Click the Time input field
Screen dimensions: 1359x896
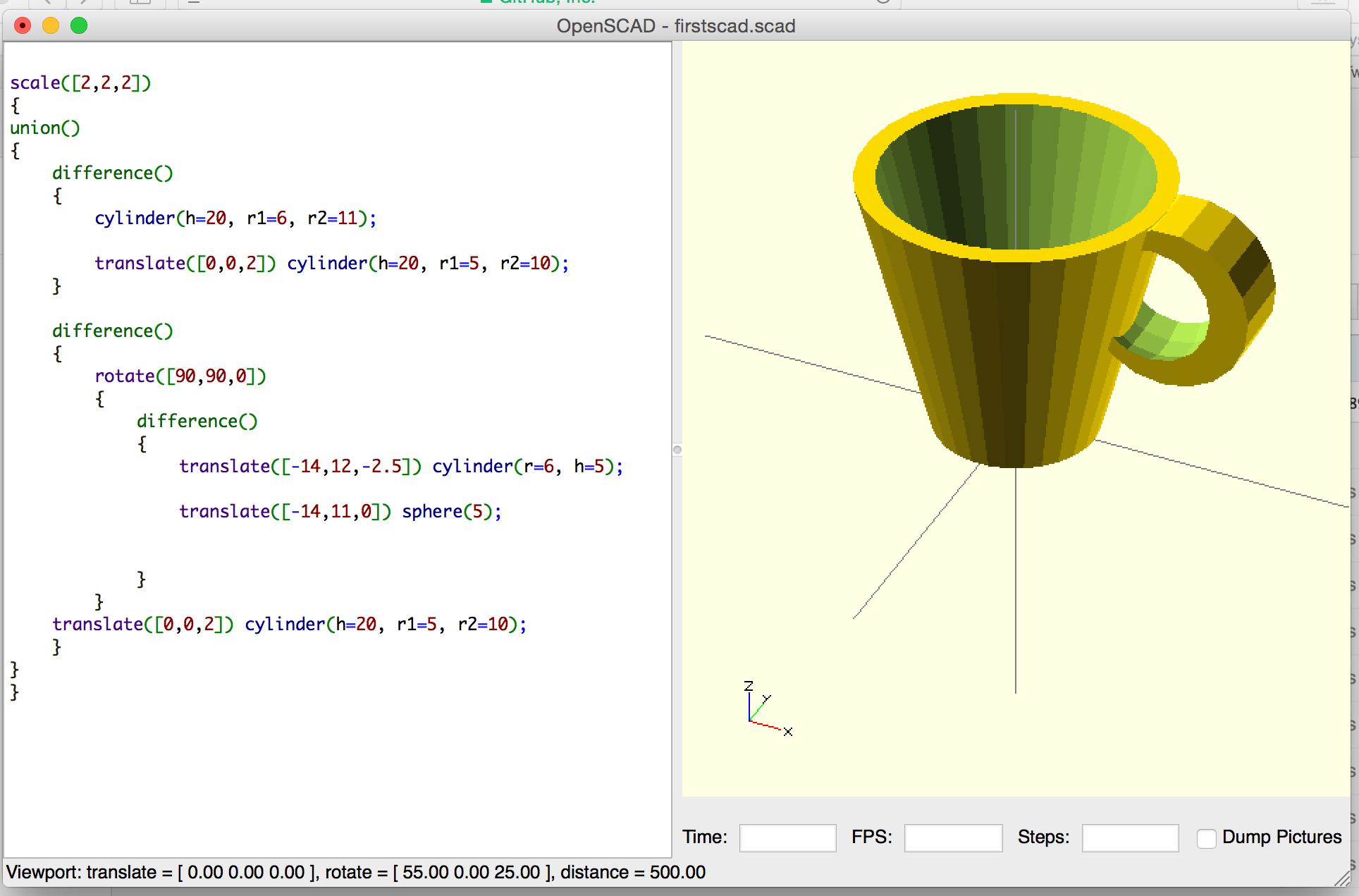click(787, 838)
